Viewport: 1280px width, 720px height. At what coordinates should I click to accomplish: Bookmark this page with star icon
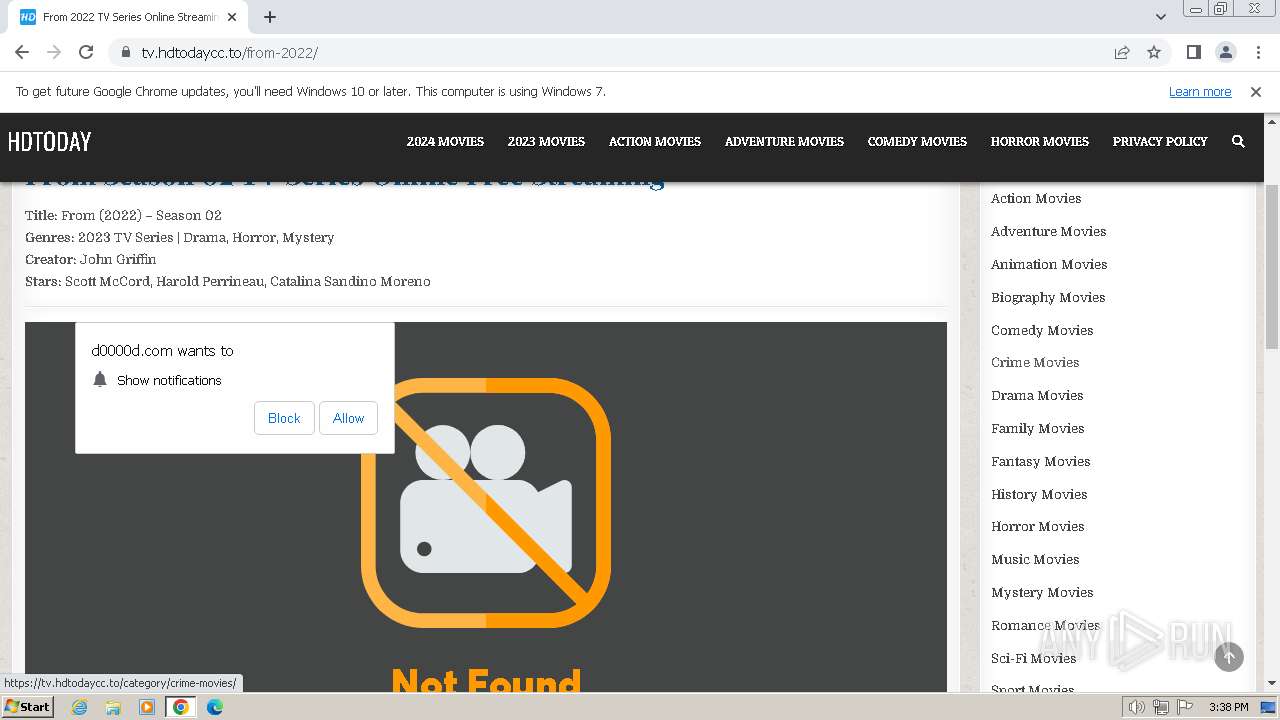1154,52
